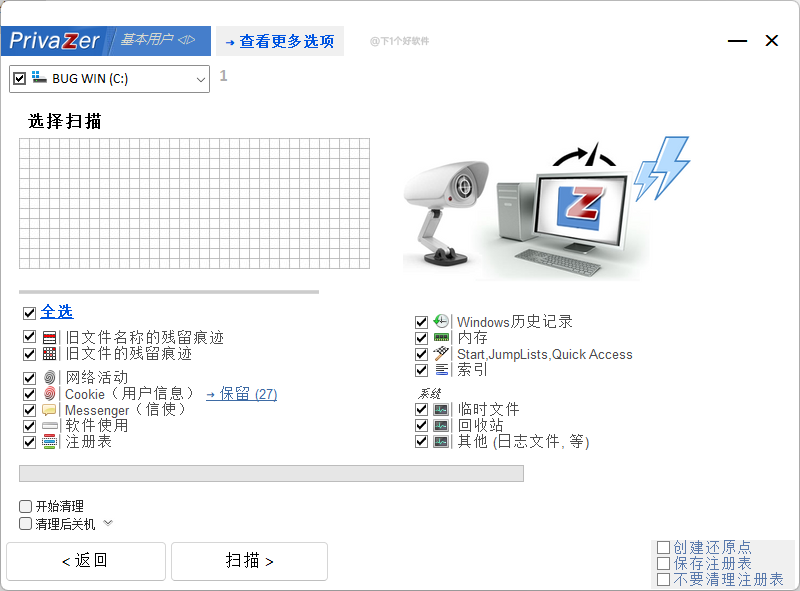The height and width of the screenshot is (591, 800).
Task: Click the grid icon for old file traces
Action: [49, 354]
